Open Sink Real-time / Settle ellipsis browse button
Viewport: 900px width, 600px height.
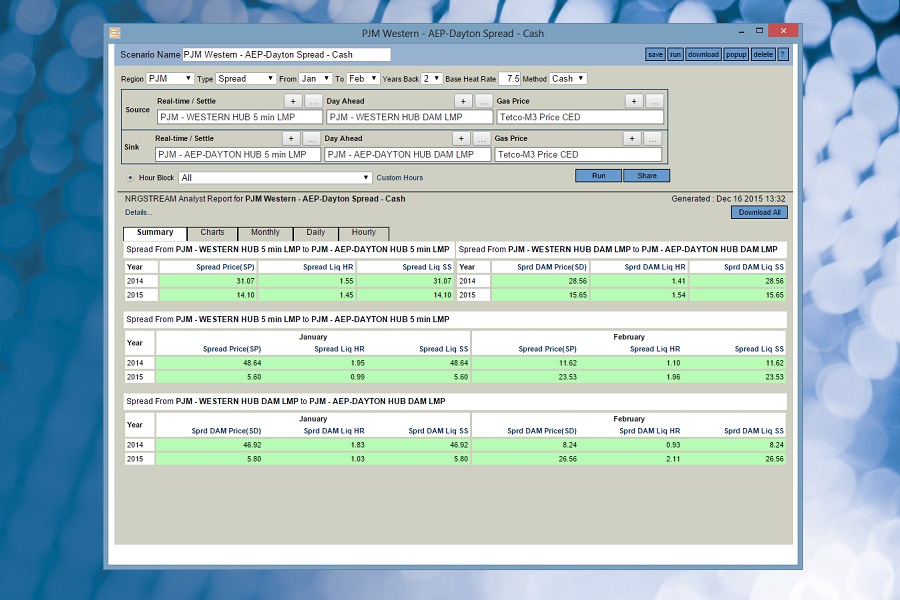coord(311,138)
